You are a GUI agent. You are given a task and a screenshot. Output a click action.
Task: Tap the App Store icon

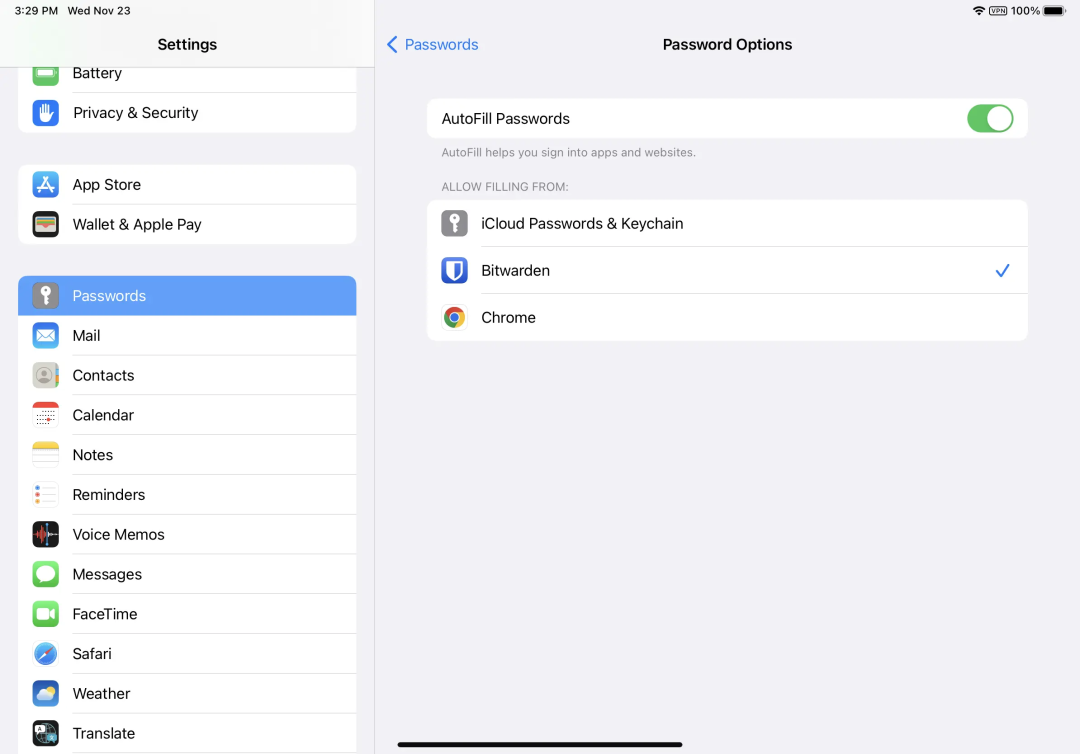[x=46, y=185]
